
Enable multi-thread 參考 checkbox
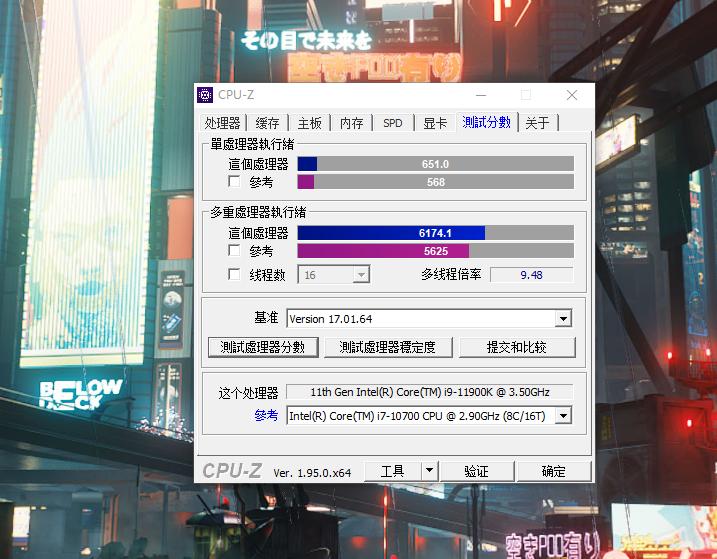coord(234,250)
